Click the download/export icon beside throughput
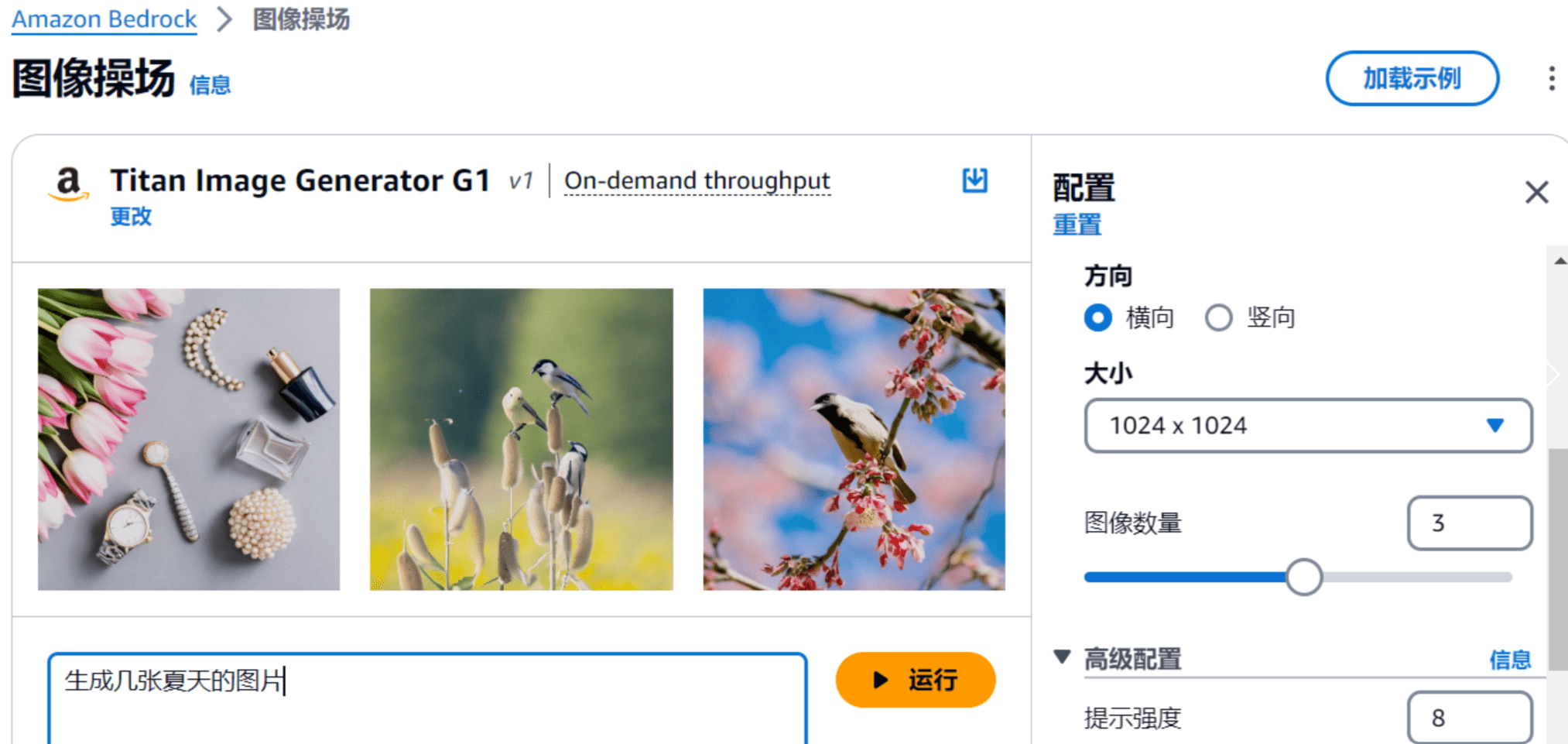This screenshot has width=1568, height=744. [x=974, y=180]
